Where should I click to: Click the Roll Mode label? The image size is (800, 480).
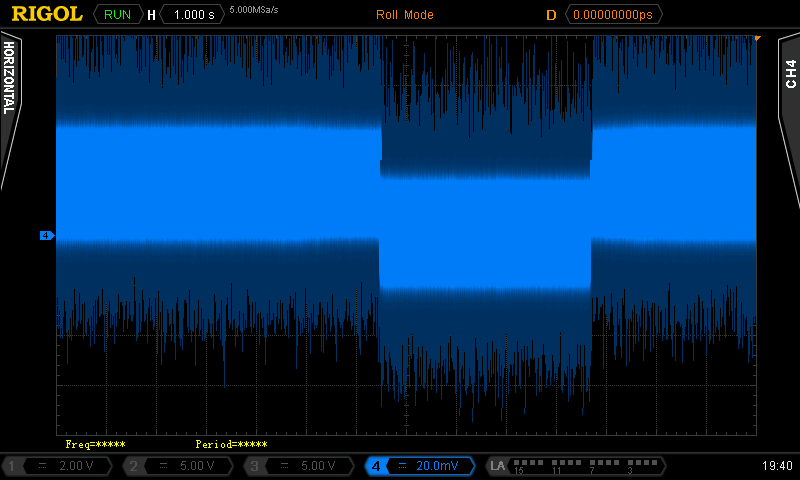click(x=405, y=15)
